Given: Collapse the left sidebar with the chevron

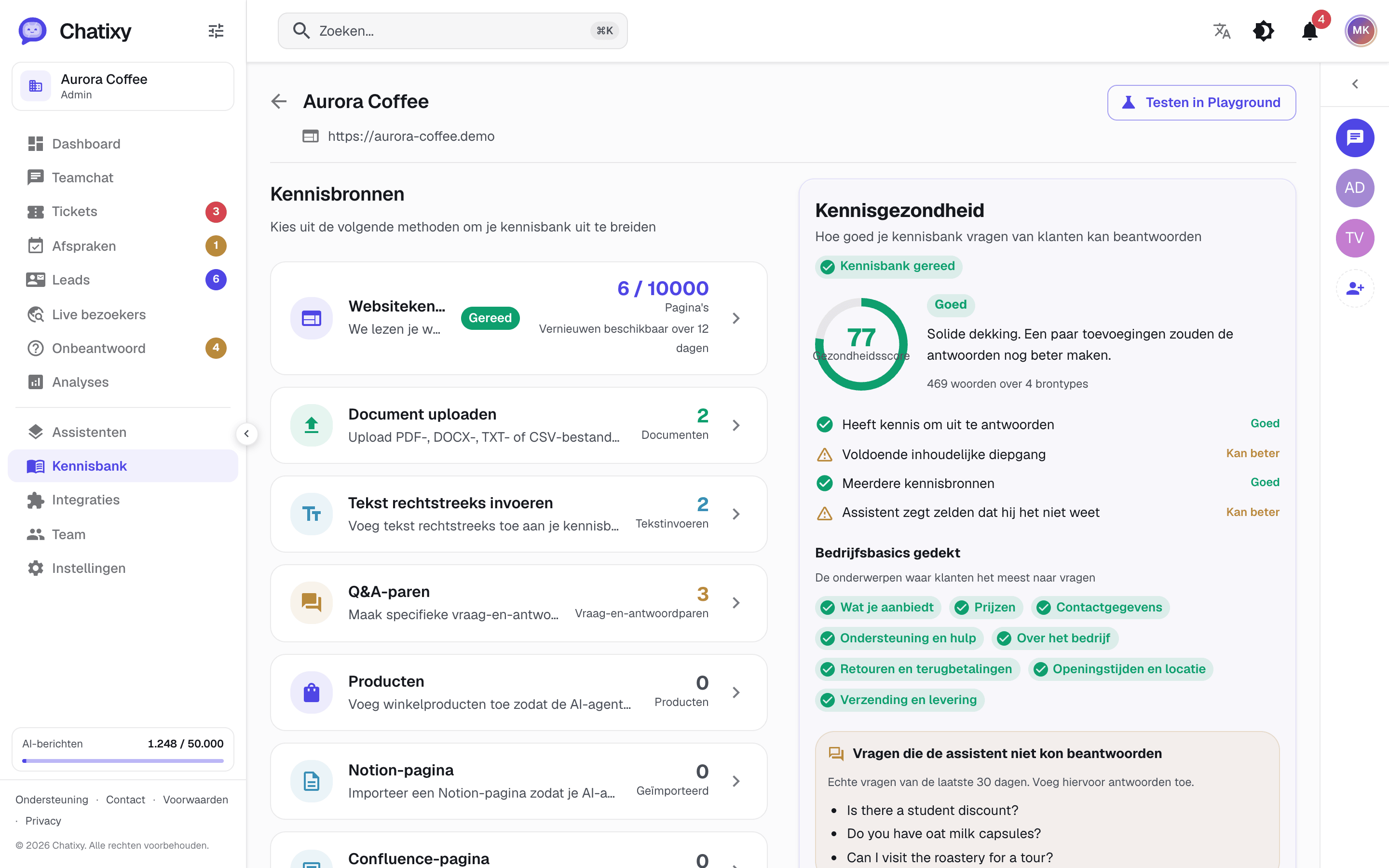Looking at the screenshot, I should click(247, 434).
